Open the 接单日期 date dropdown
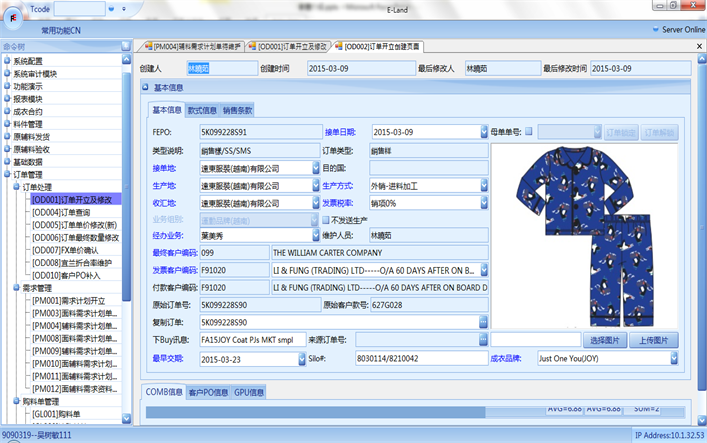 pyautogui.click(x=483, y=131)
